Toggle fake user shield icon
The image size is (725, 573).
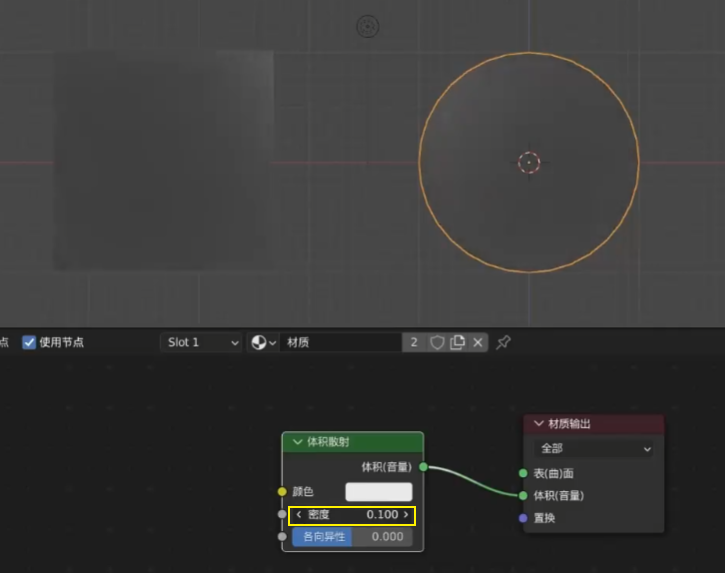[437, 342]
